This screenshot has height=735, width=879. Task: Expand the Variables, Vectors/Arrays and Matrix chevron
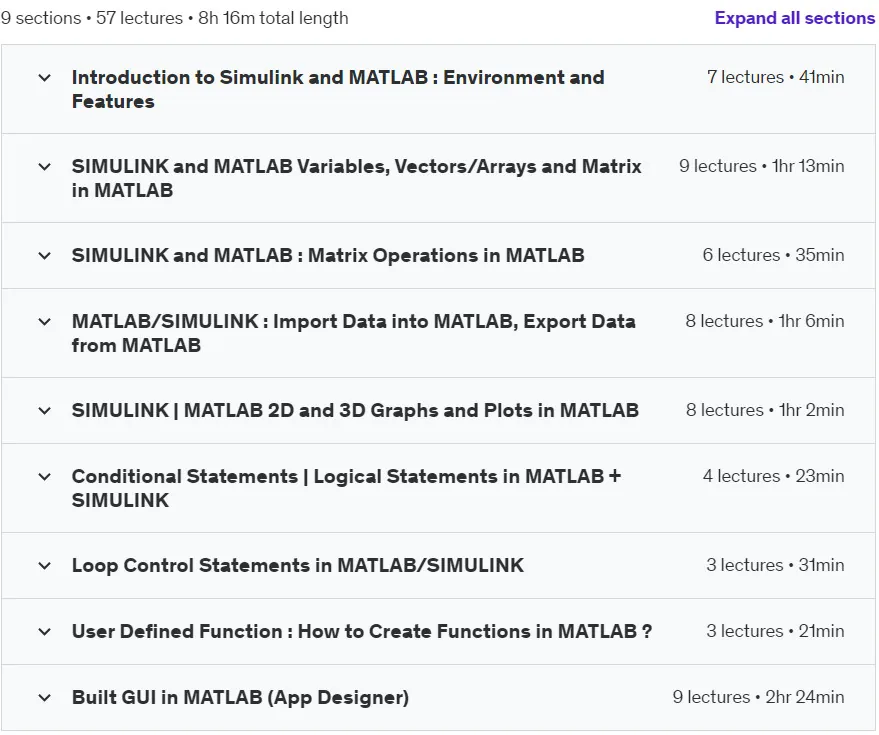[45, 167]
